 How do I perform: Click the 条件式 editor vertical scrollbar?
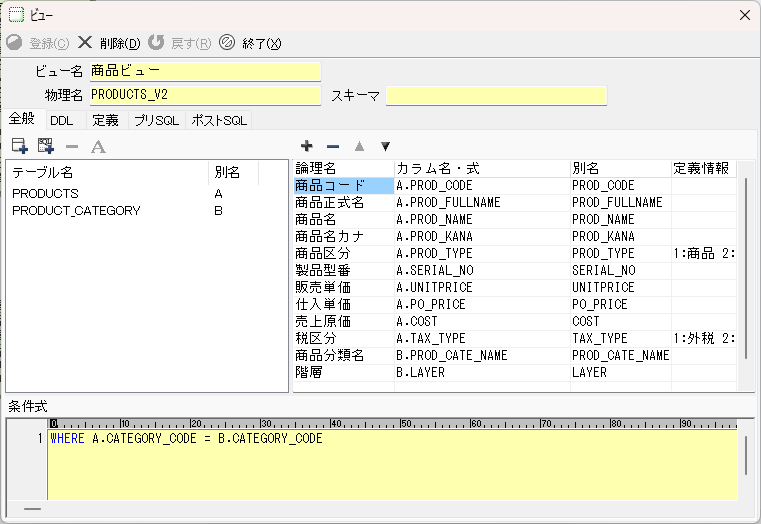click(746, 455)
